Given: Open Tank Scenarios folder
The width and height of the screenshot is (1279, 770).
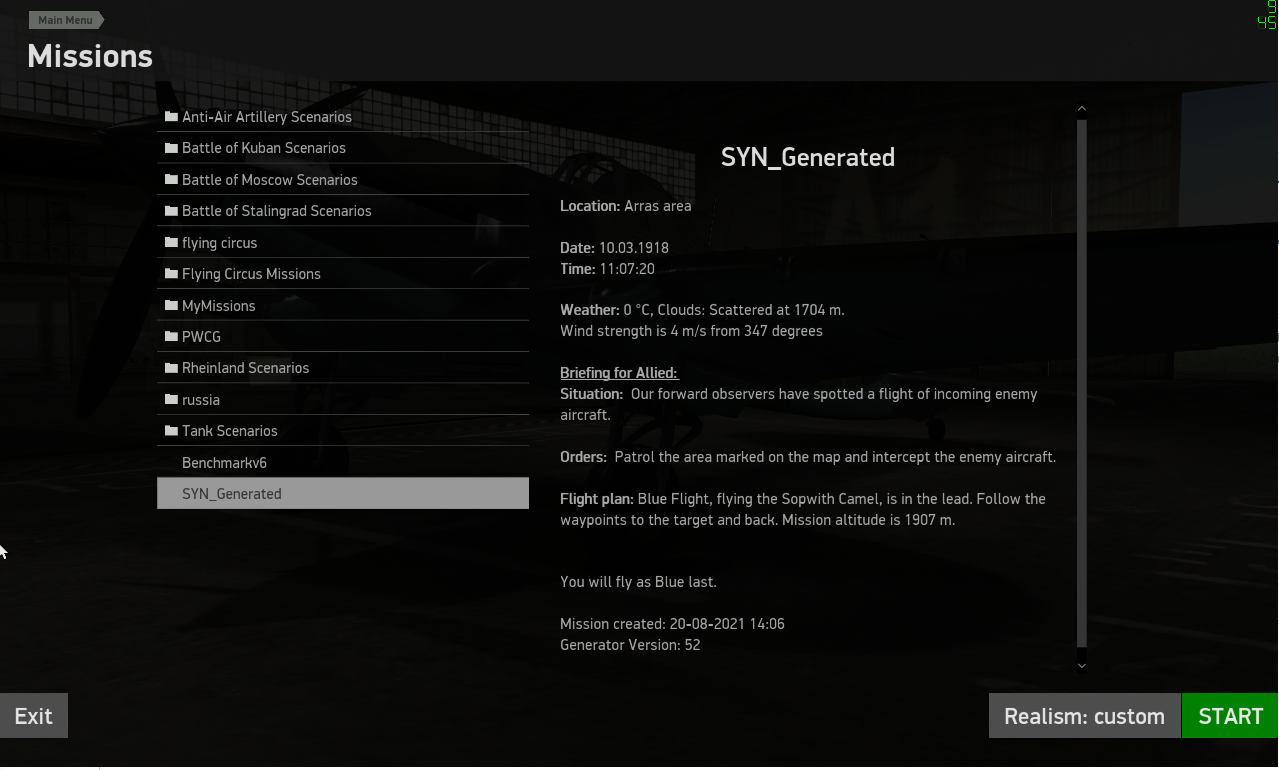Looking at the screenshot, I should (x=343, y=431).
